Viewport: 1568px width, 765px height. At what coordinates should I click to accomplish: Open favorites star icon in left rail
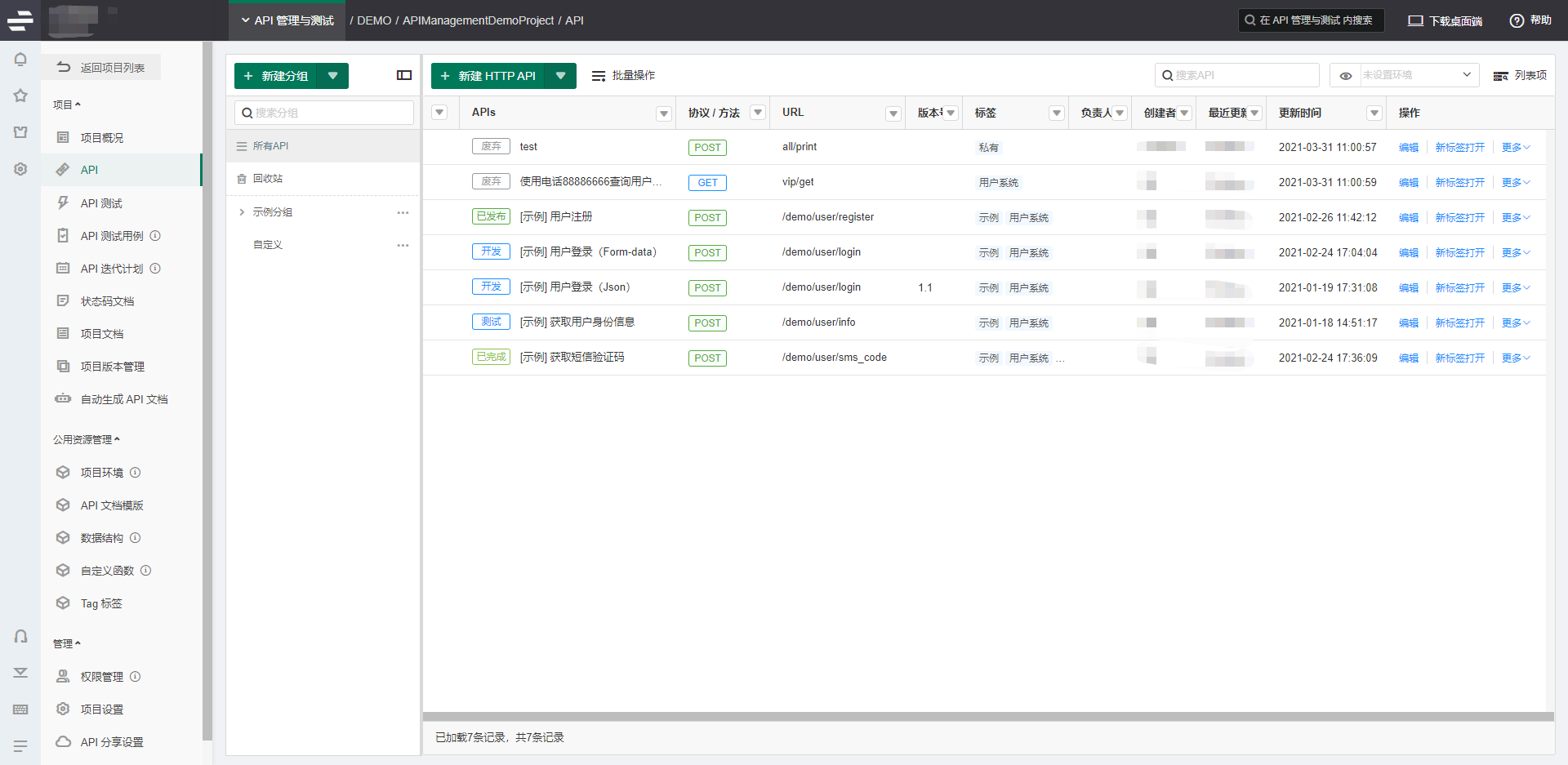[20, 96]
